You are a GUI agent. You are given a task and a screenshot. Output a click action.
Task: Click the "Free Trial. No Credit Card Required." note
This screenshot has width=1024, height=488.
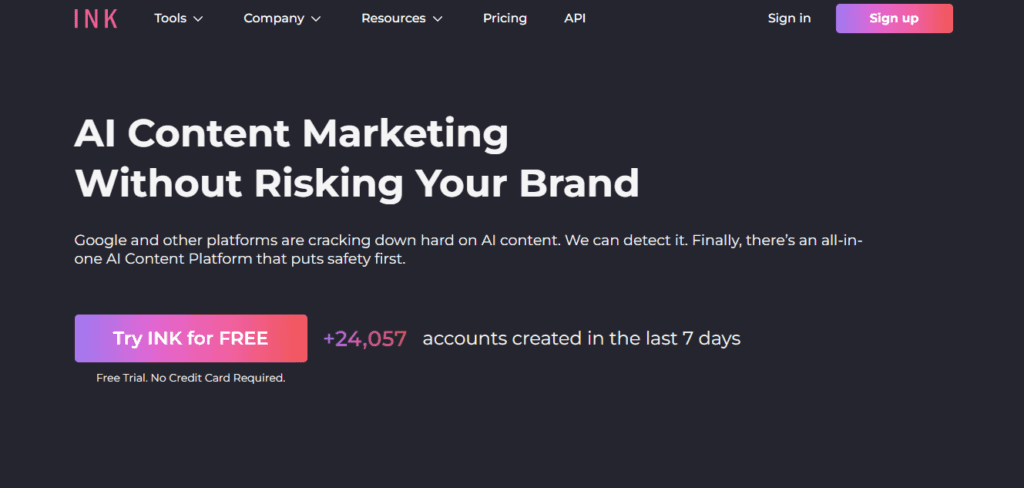click(x=190, y=378)
